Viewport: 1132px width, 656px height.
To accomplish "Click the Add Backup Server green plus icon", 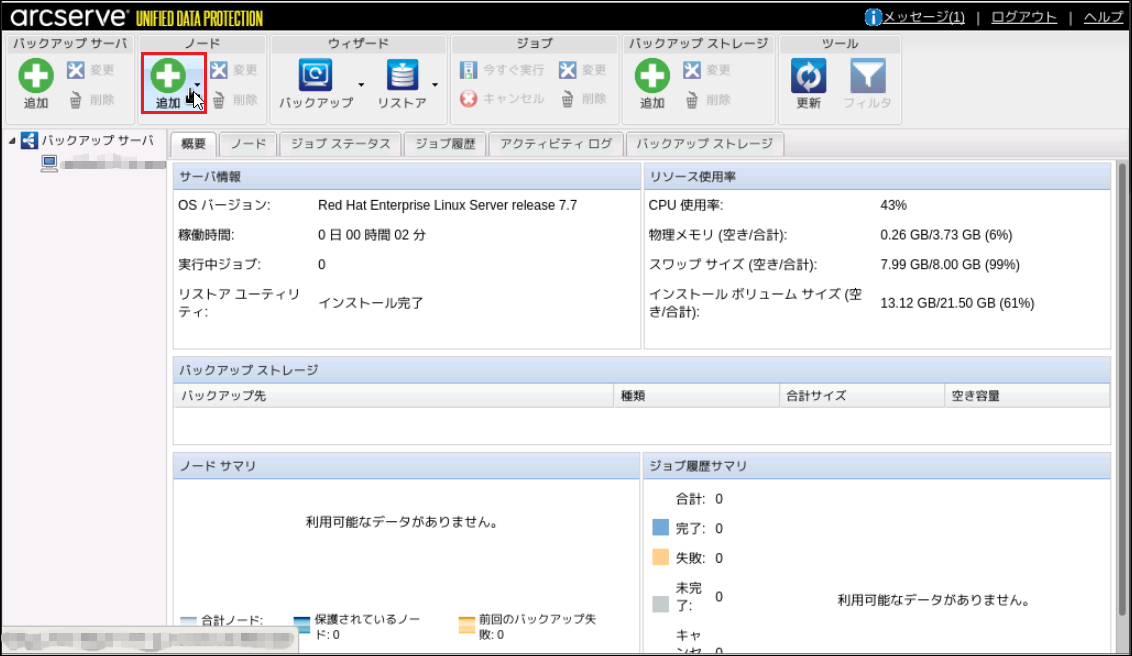I will click(x=36, y=76).
